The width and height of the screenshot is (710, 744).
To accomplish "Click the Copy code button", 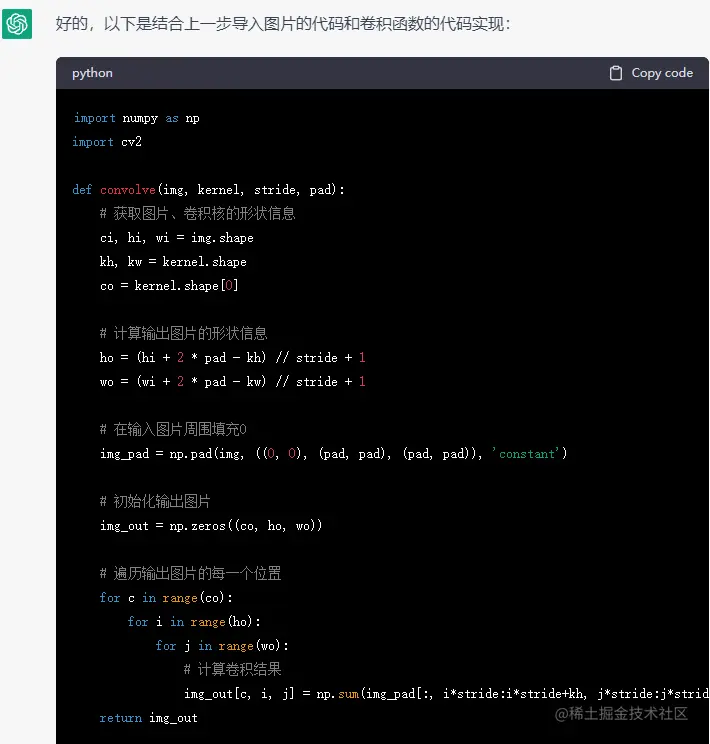I will (651, 73).
